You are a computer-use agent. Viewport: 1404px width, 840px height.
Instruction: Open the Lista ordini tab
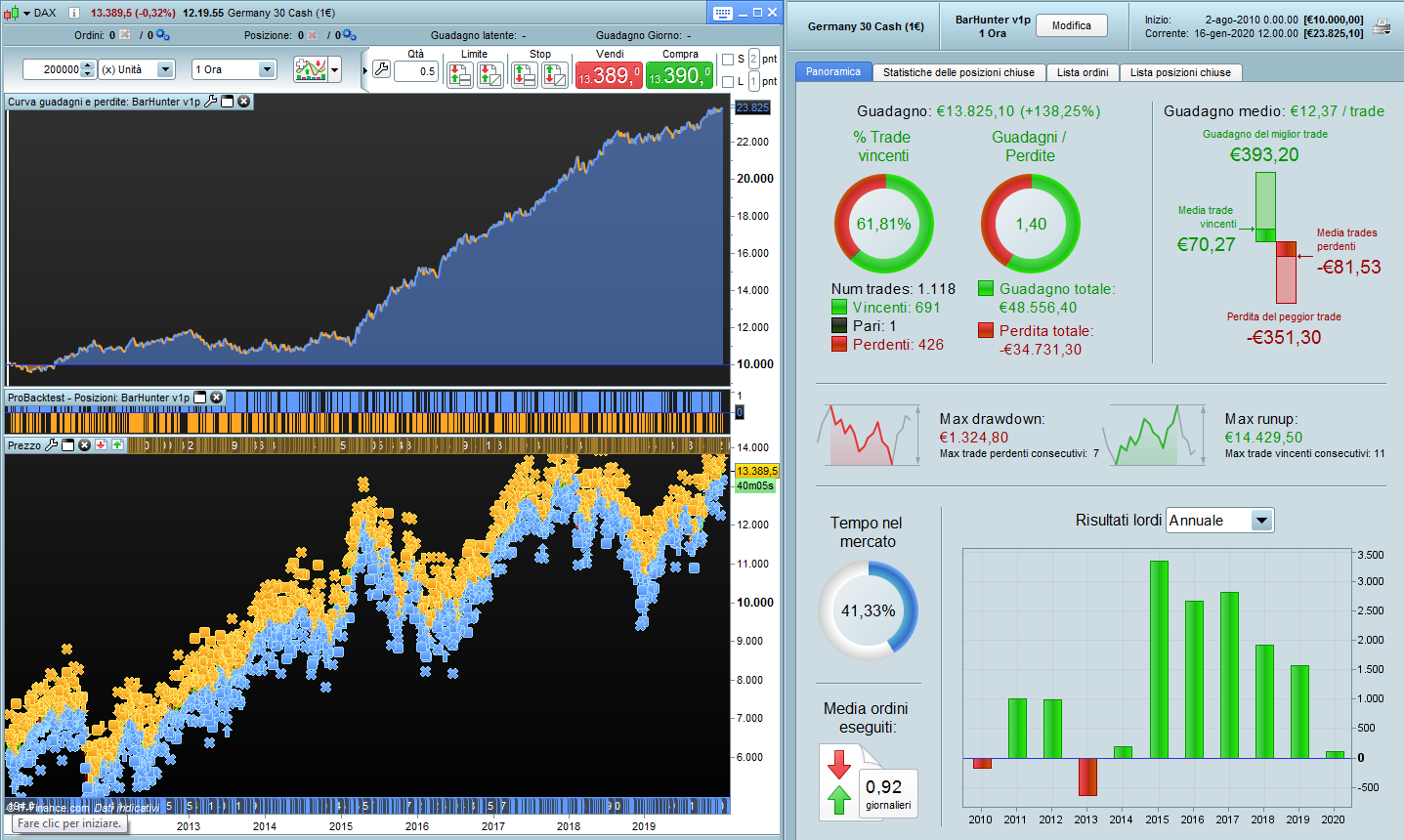tap(1083, 72)
